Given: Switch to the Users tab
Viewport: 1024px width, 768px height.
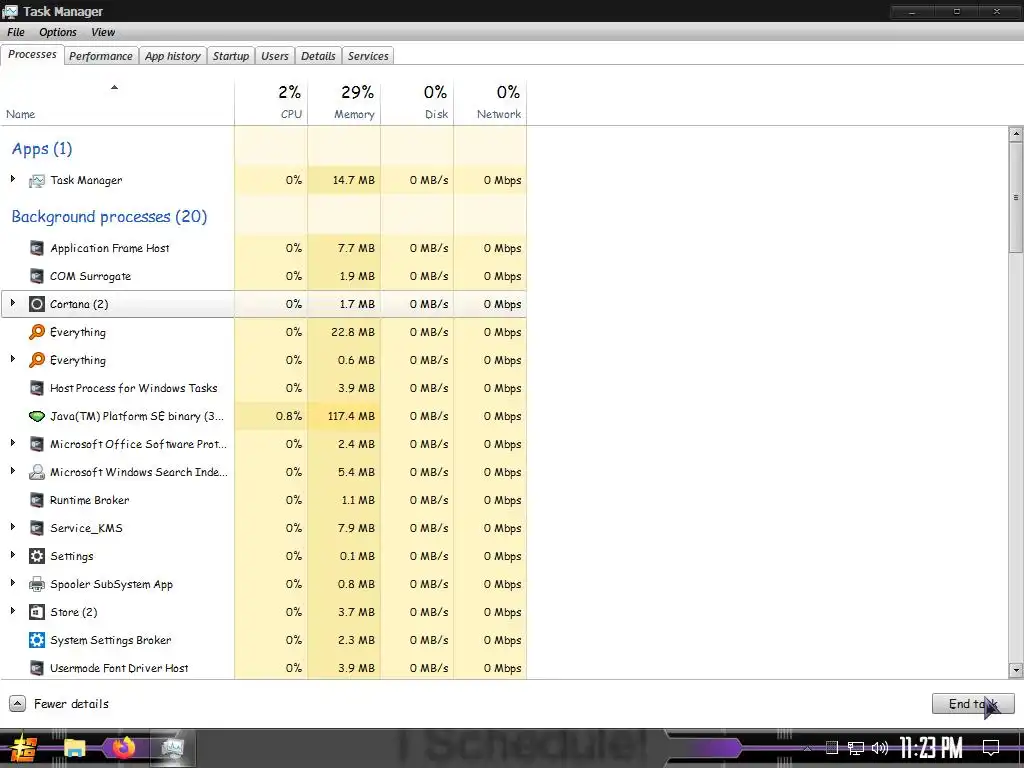Looking at the screenshot, I should [274, 56].
